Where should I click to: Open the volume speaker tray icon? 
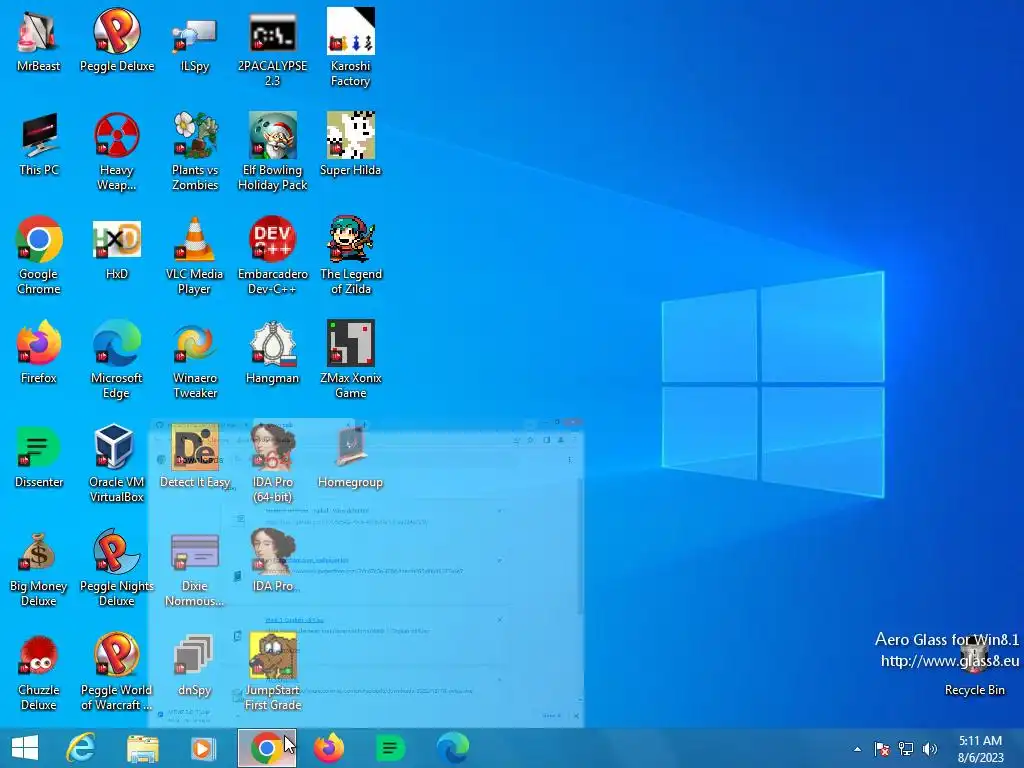[x=929, y=749]
